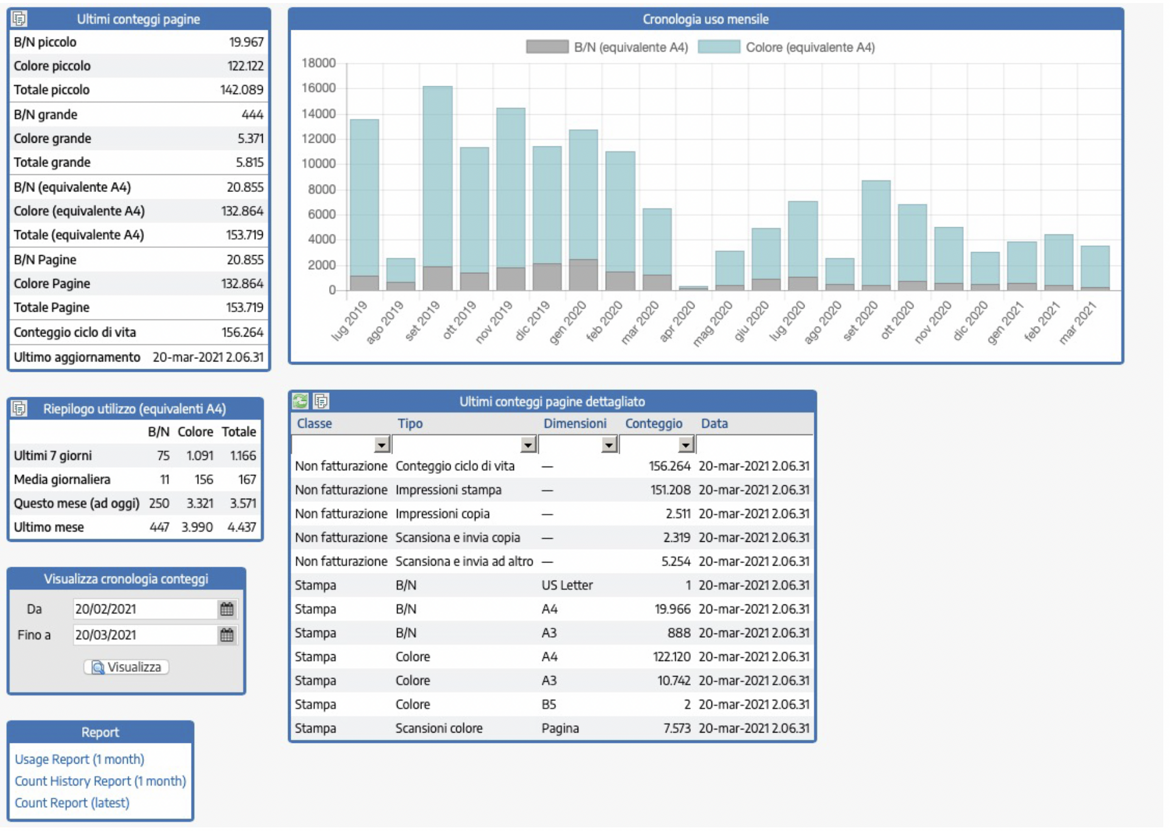Click green refresh icon in detailed counts panel

(300, 401)
